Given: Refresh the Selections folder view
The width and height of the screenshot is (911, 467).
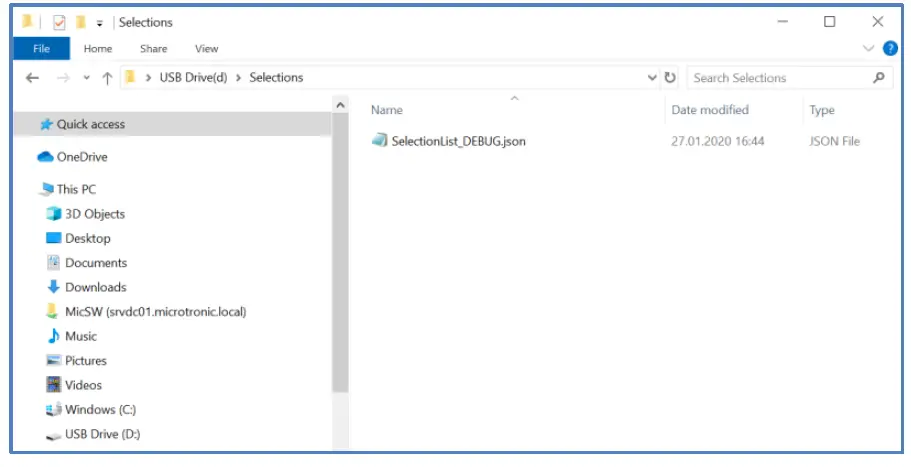Looking at the screenshot, I should (670, 78).
